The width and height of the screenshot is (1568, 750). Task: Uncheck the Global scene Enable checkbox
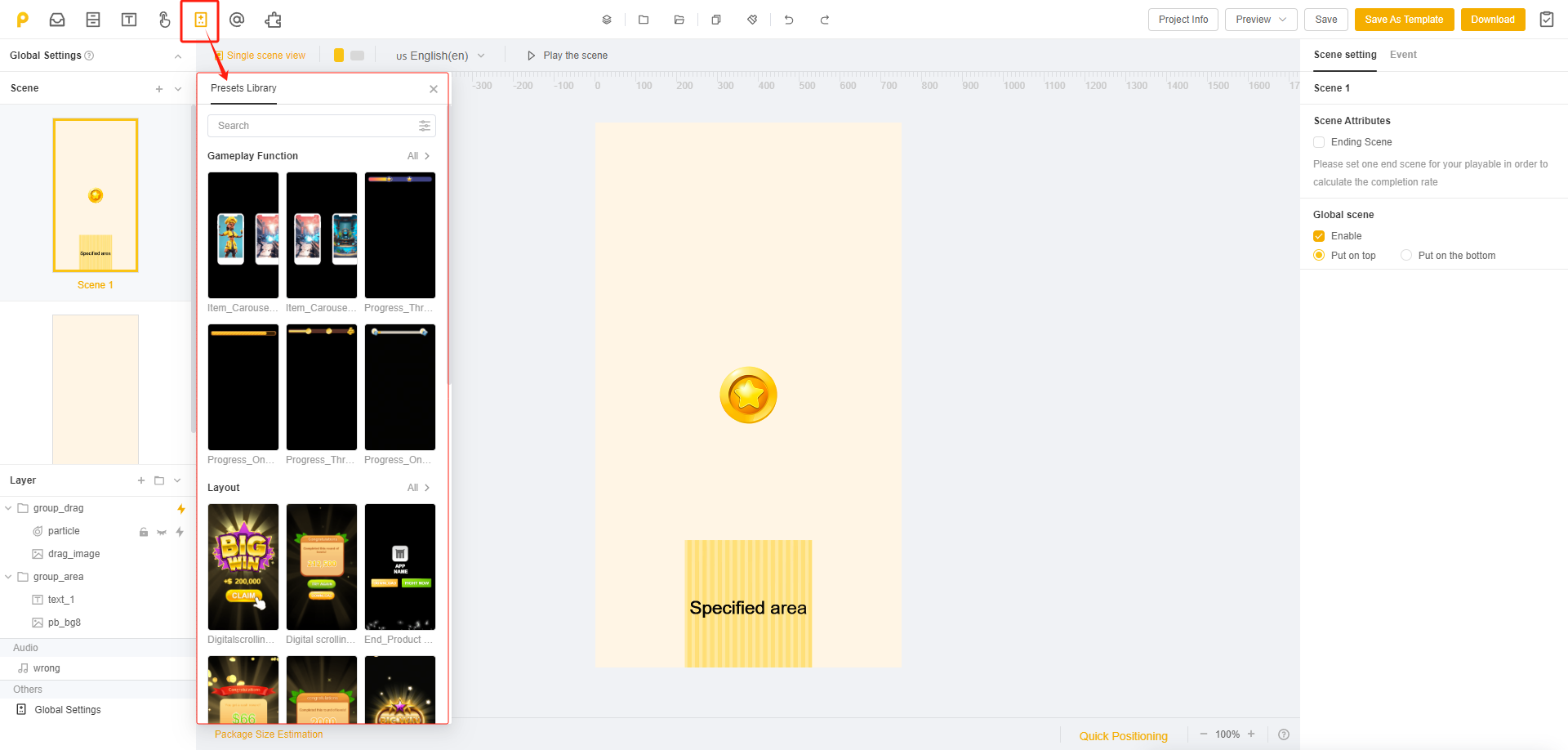coord(1319,236)
